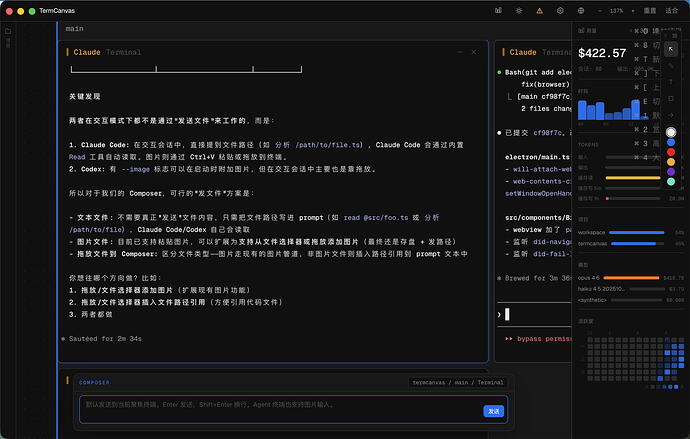Click the COMPOSER label
This screenshot has width=690, height=439.
click(94, 382)
